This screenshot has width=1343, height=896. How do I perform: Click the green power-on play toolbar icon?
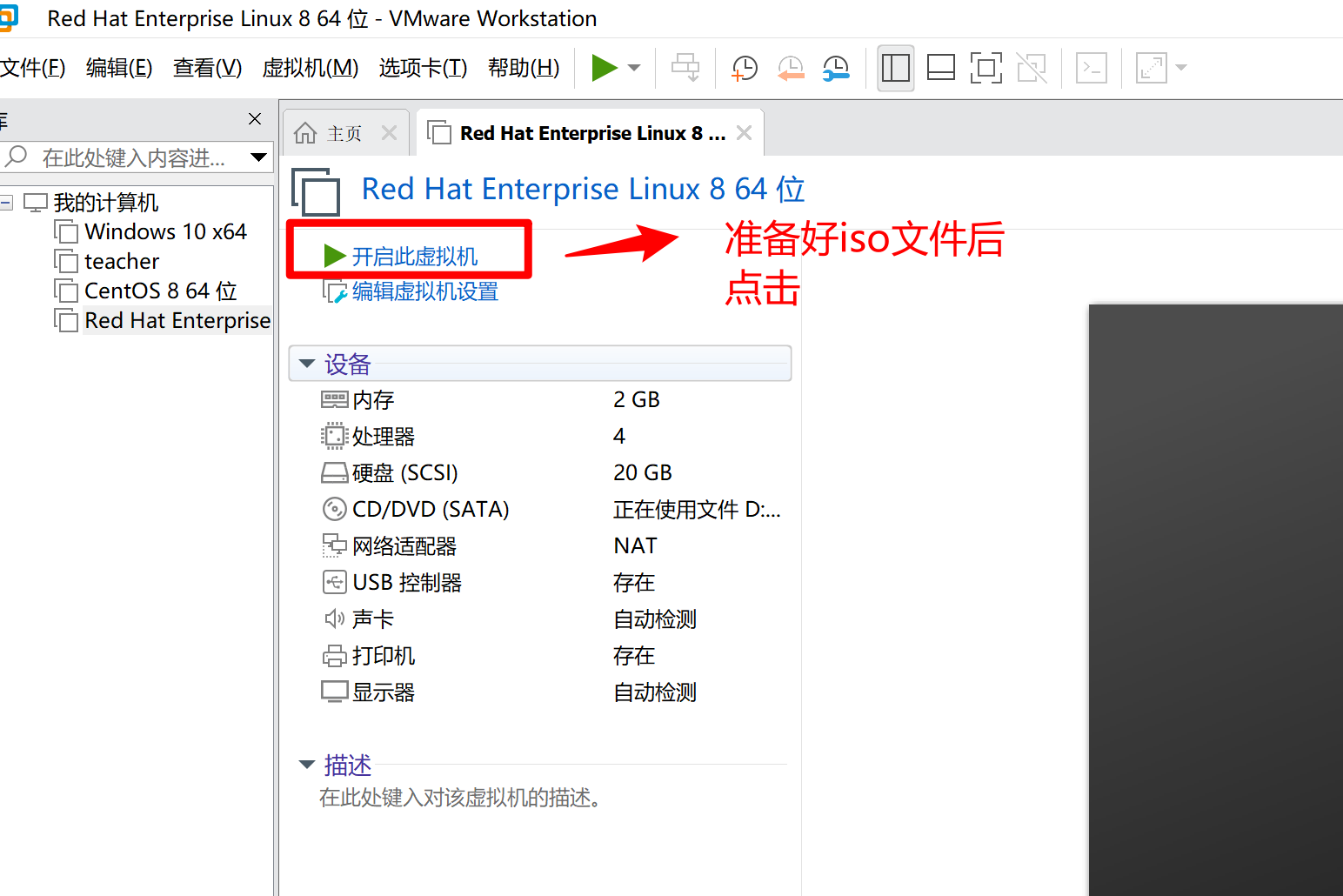(604, 68)
